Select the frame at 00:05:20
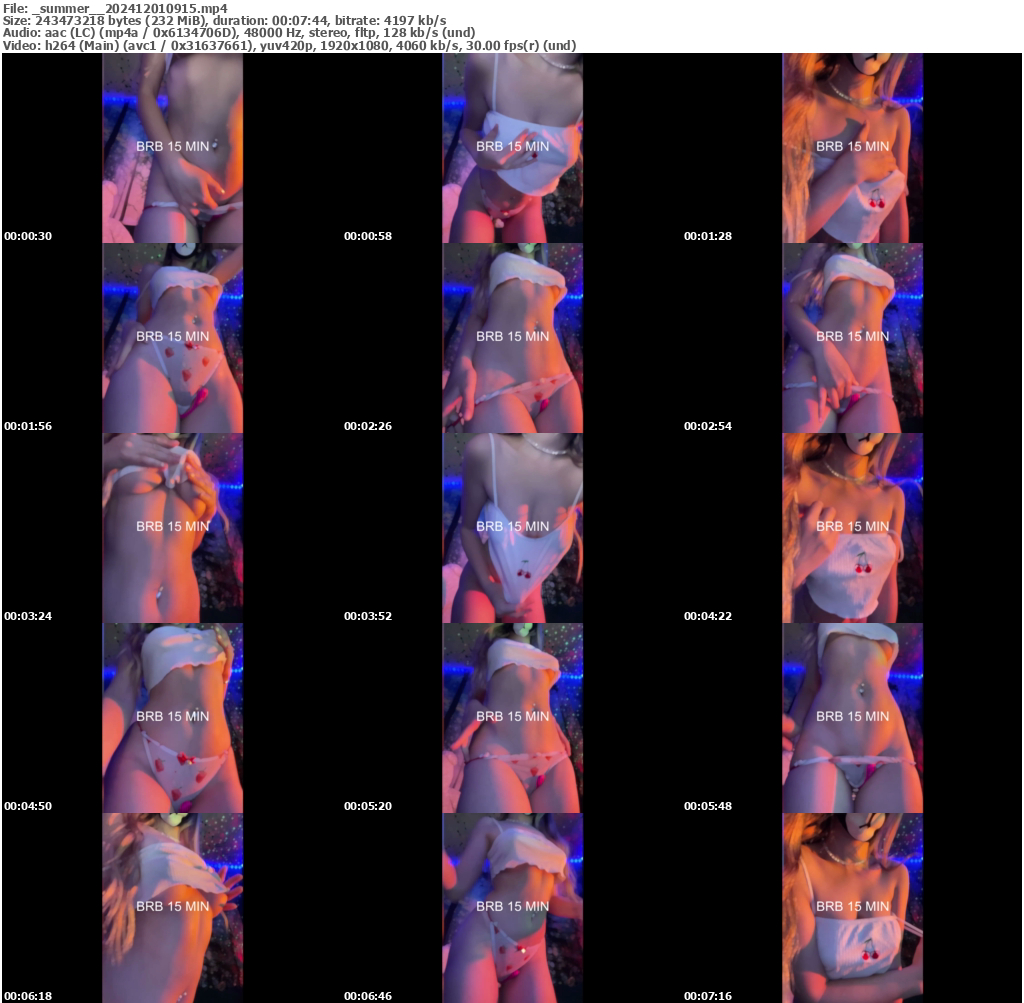1024x1003 pixels. [x=512, y=718]
